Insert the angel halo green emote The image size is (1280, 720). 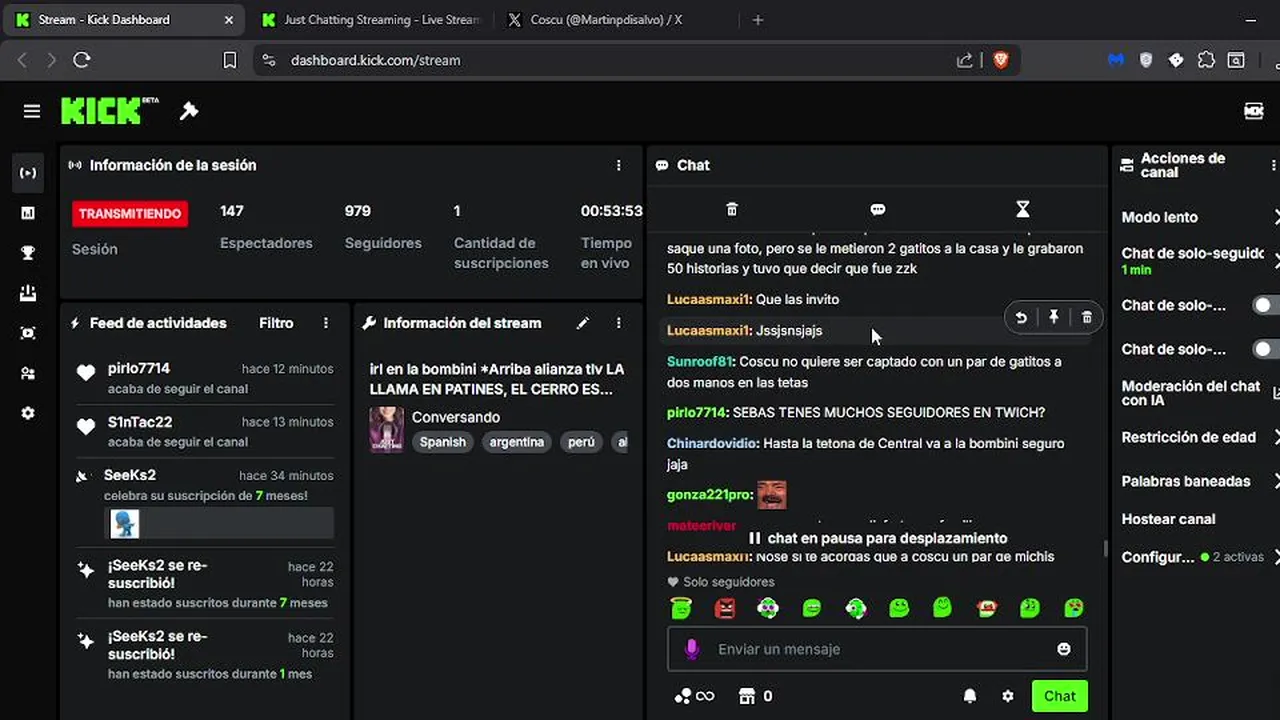coord(681,607)
